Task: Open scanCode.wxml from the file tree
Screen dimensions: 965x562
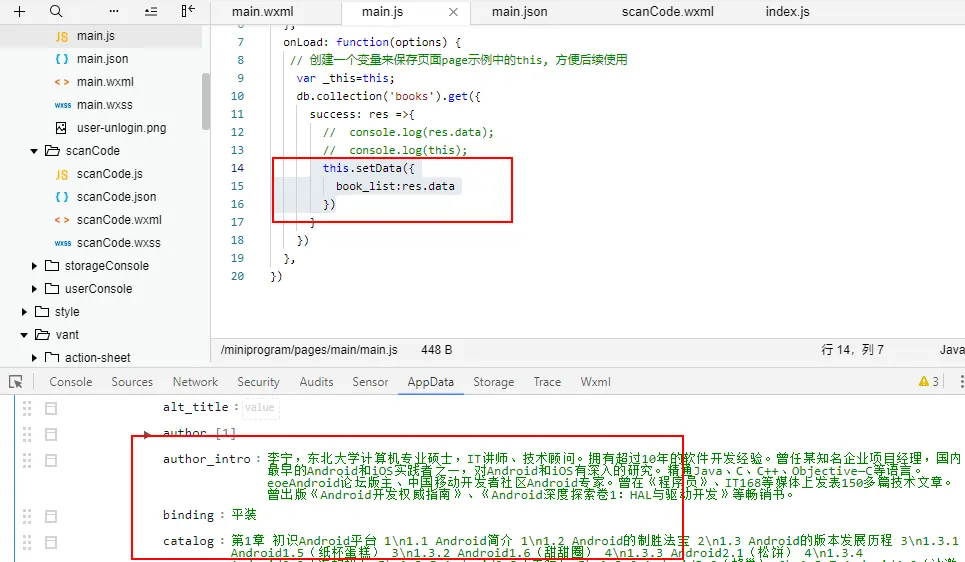Action: tap(119, 220)
